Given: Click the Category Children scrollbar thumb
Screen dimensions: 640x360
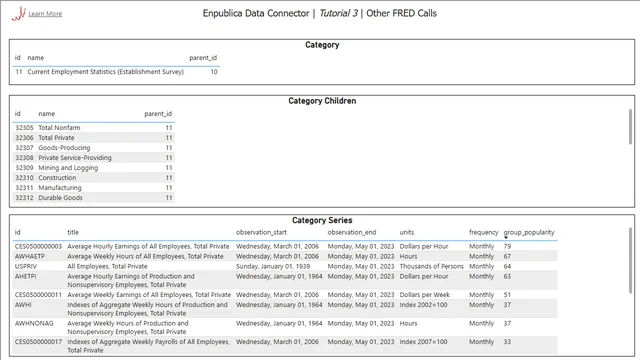Looking at the screenshot, I should point(630,127).
